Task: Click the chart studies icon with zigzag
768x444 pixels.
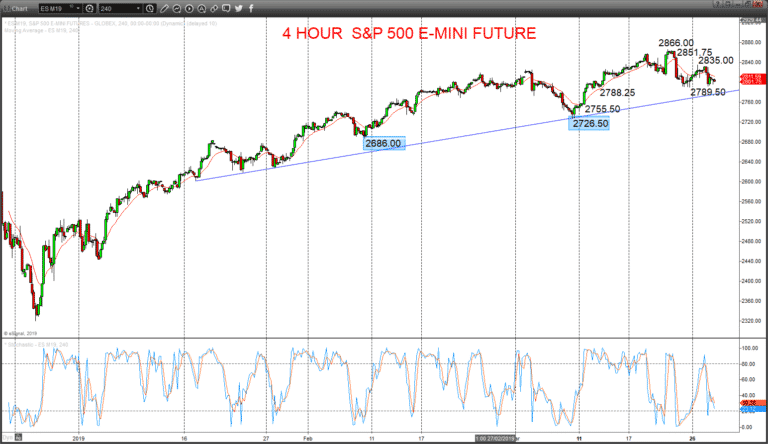Action: pyautogui.click(x=177, y=8)
